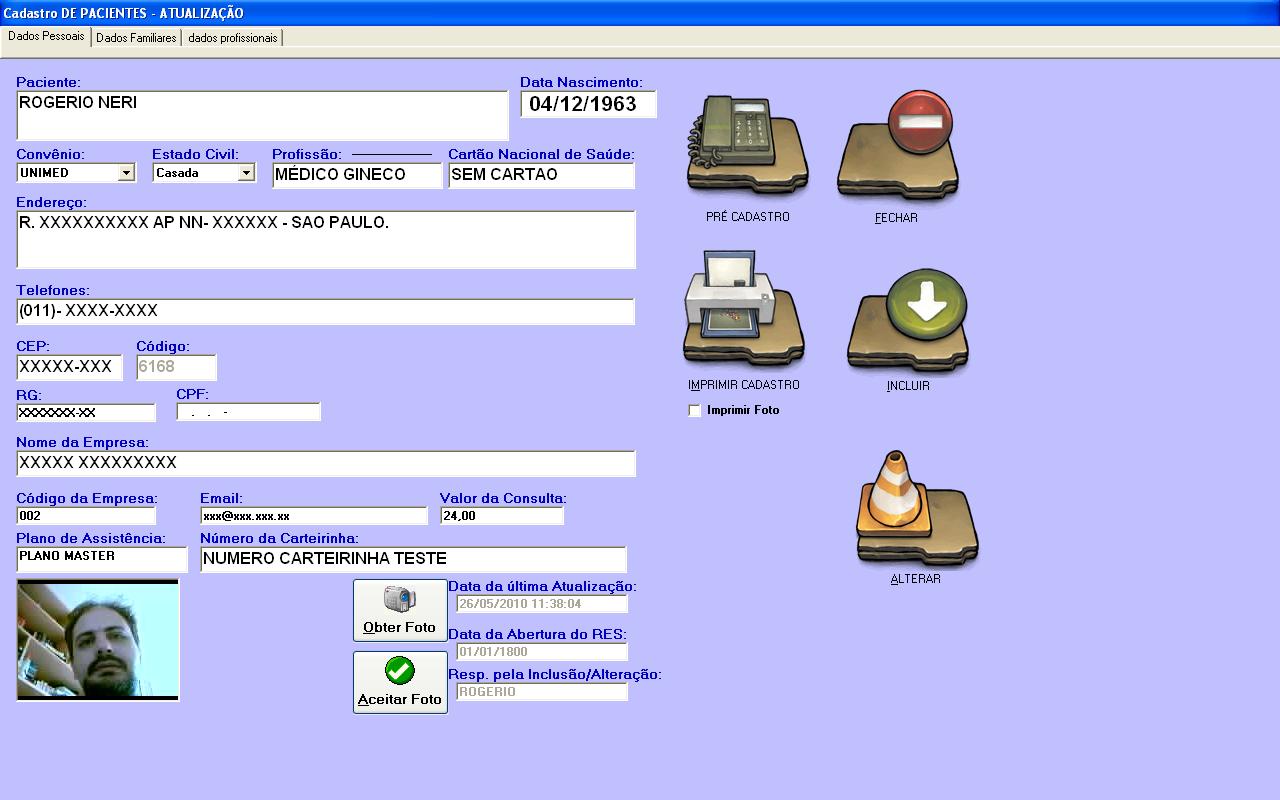This screenshot has height=800, width=1280.
Task: Click the IMPRIMIR CADASTRO label text
Action: point(744,385)
